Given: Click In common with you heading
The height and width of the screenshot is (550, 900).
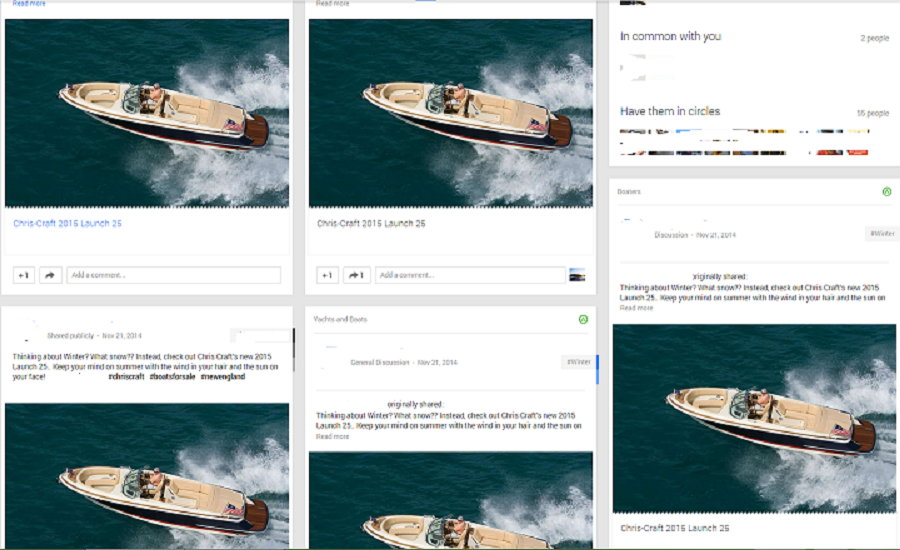Looking at the screenshot, I should tap(670, 36).
